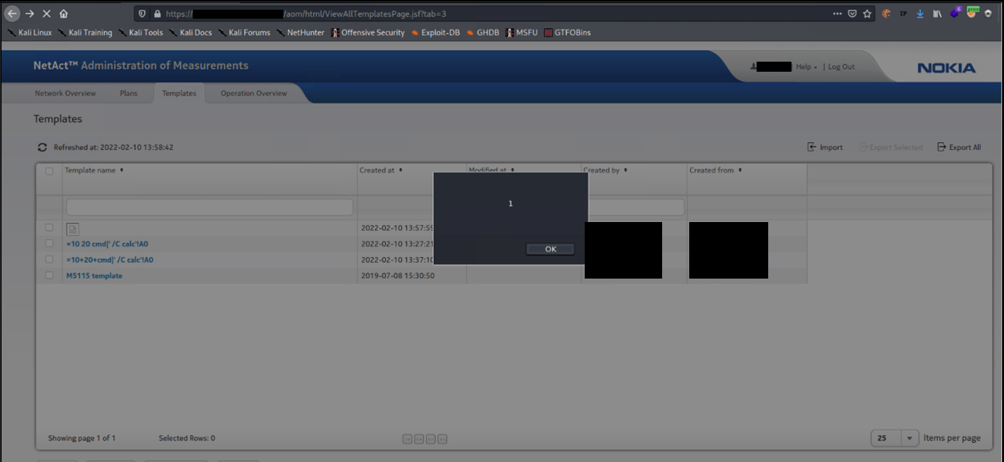Open the Kali Linux bookmark
This screenshot has width=1004, height=462.
29,33
